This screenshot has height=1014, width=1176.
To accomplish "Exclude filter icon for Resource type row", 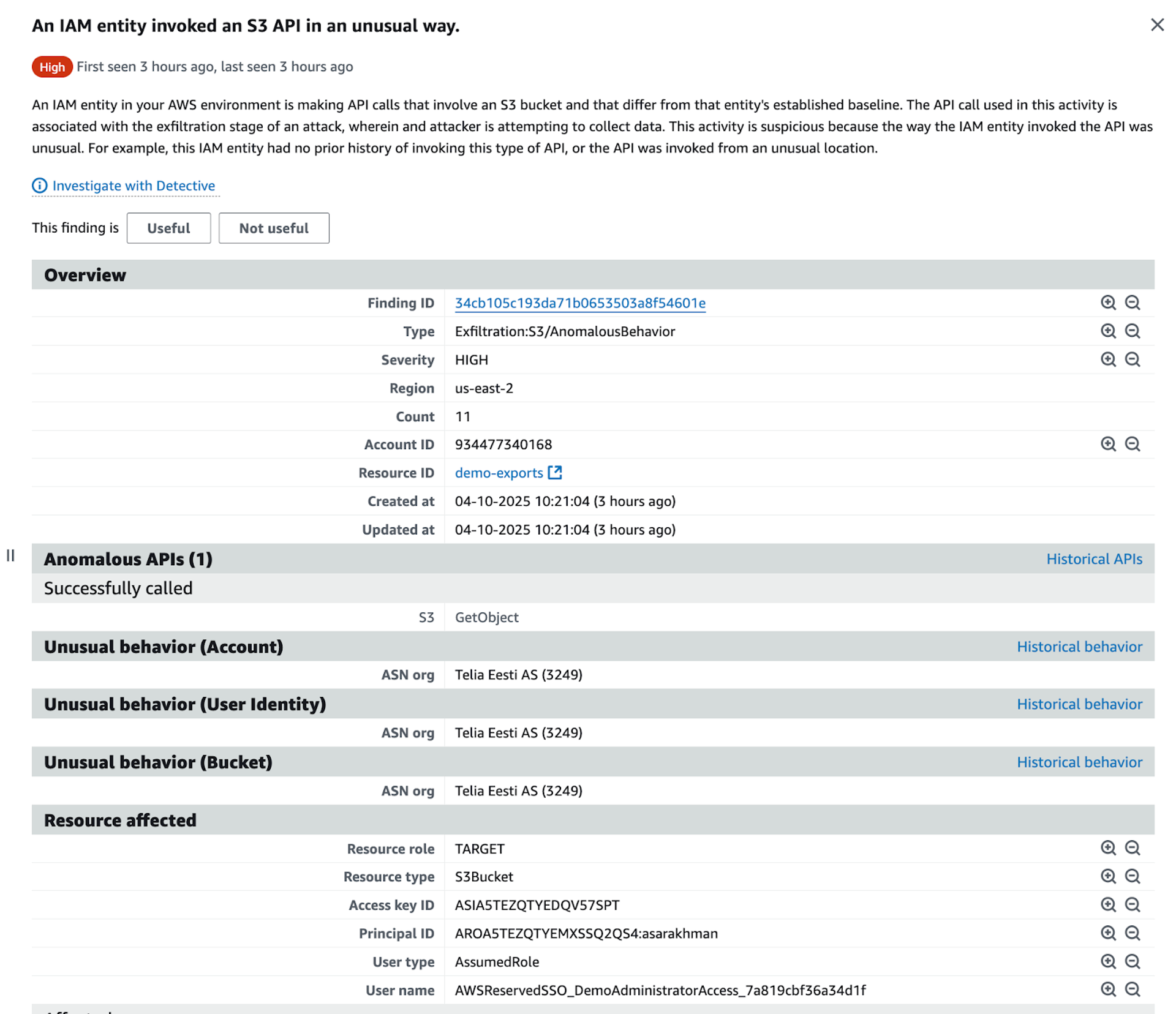I will click(1133, 876).
